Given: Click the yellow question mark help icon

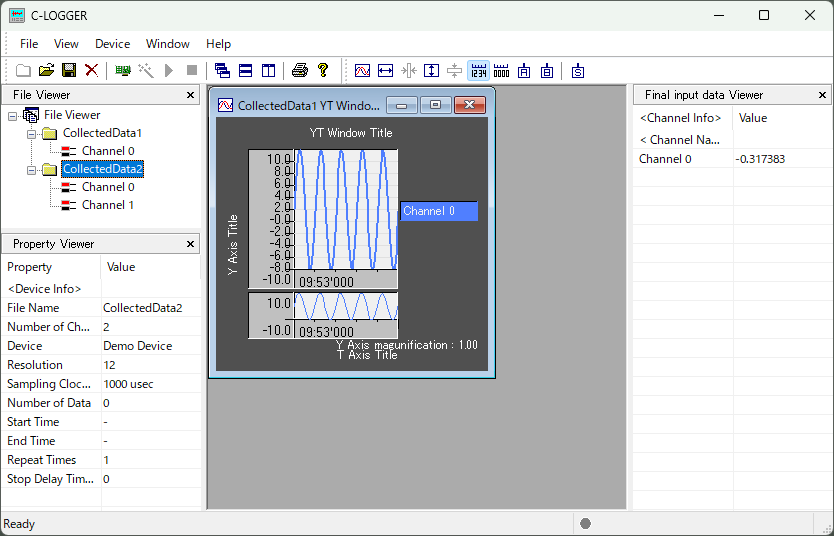Looking at the screenshot, I should click(x=322, y=70).
